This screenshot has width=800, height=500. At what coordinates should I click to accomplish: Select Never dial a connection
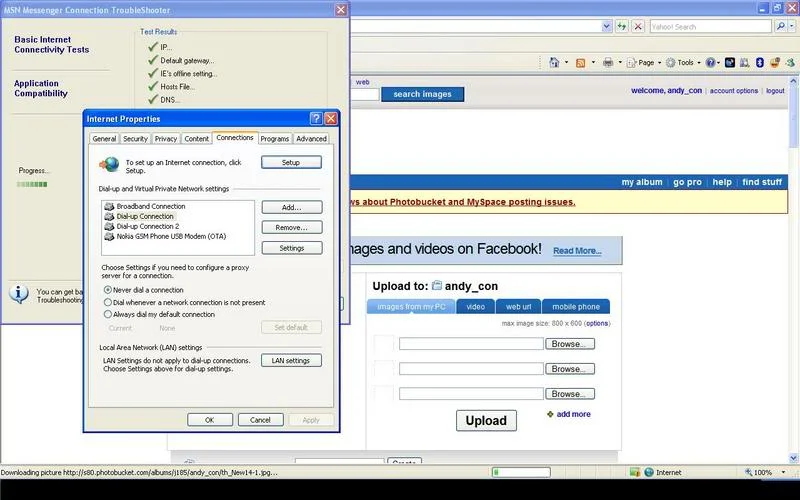click(x=108, y=290)
